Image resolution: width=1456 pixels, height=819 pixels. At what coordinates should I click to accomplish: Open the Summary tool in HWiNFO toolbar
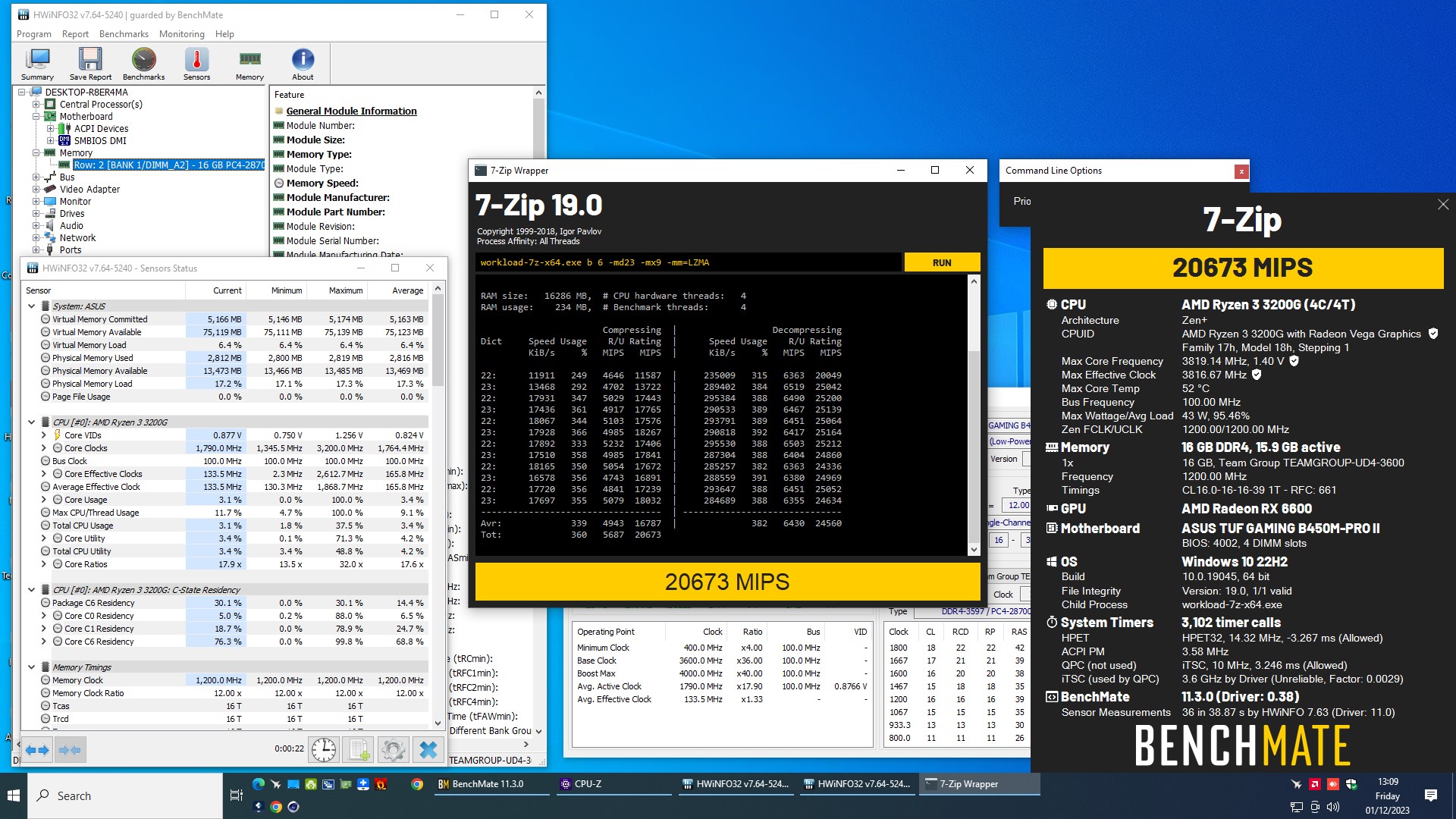pos(37,64)
